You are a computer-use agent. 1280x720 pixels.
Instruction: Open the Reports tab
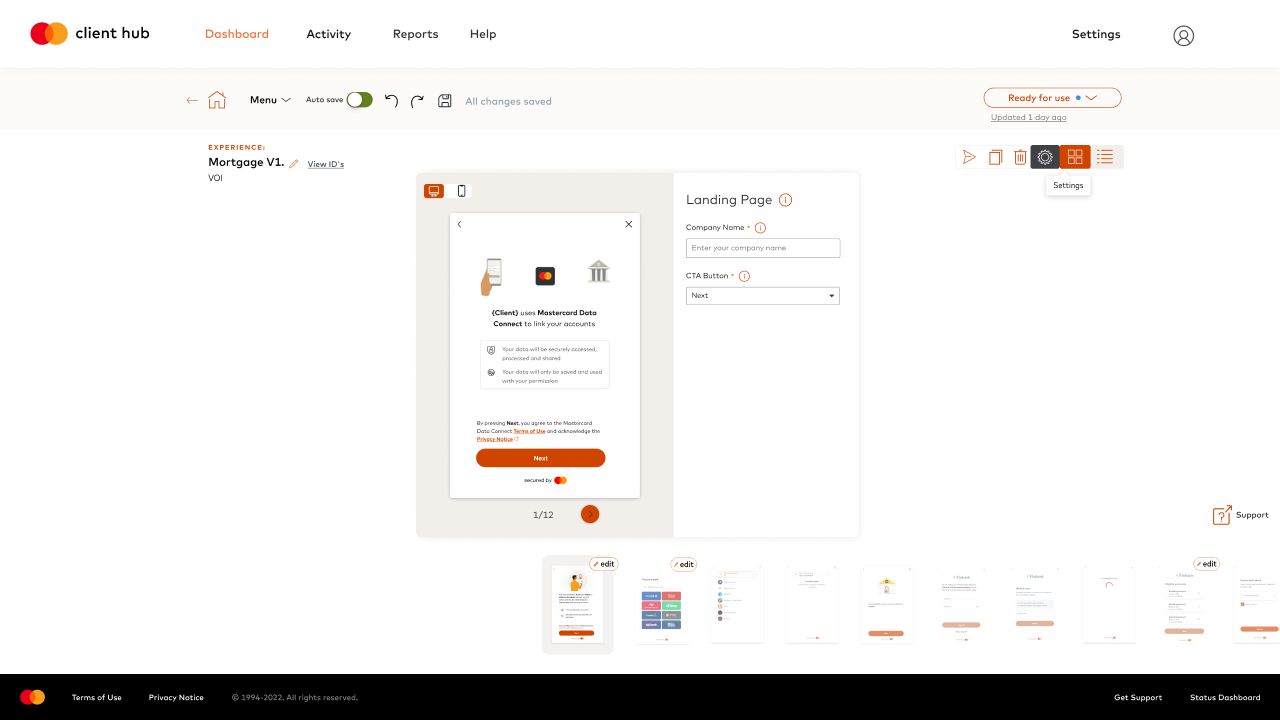click(415, 34)
